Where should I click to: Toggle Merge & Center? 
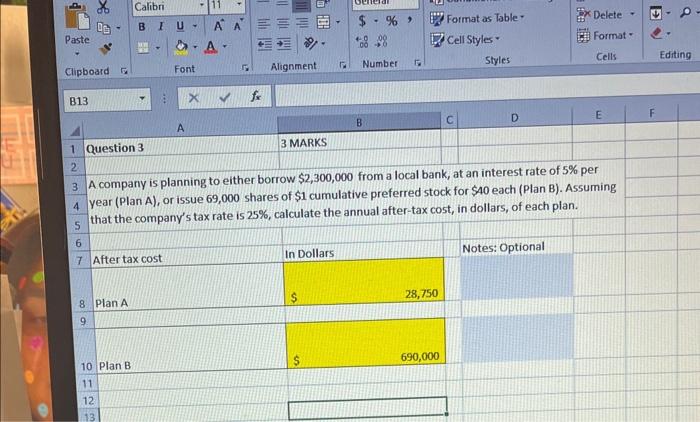click(x=323, y=22)
